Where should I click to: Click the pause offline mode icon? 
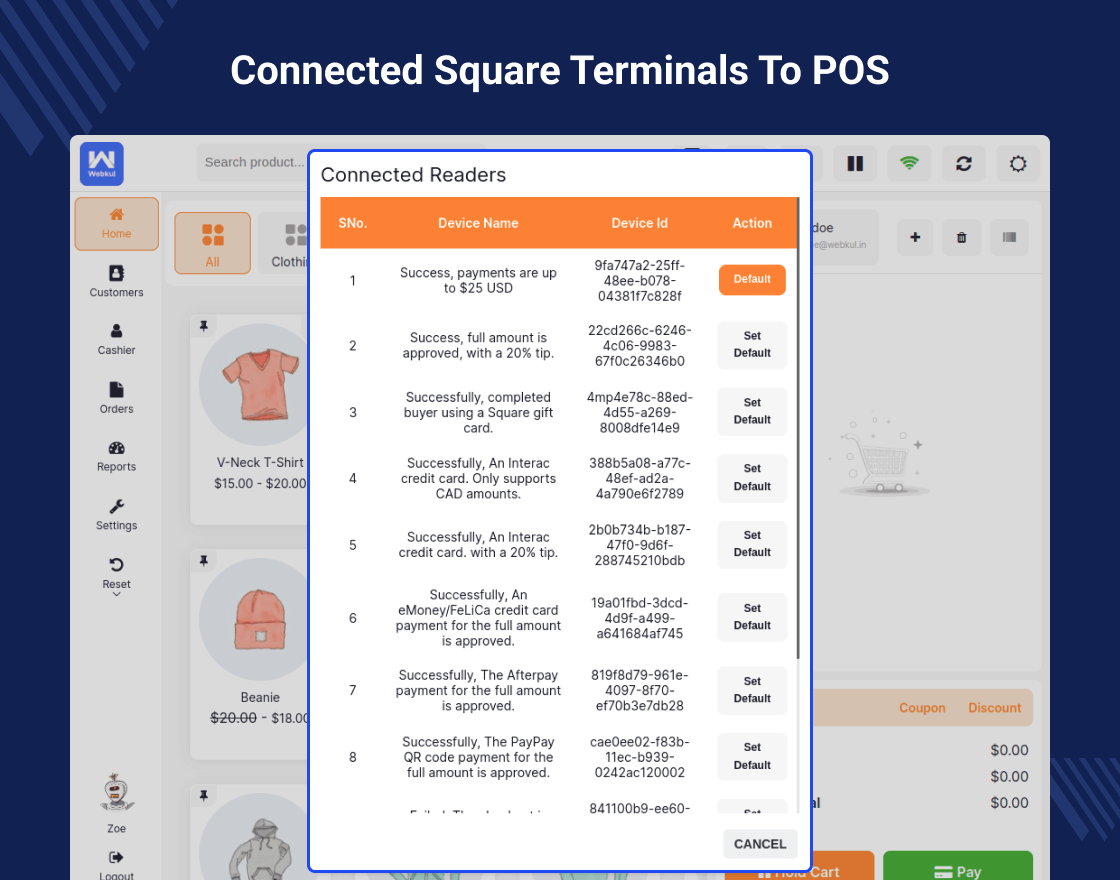[x=855, y=164]
